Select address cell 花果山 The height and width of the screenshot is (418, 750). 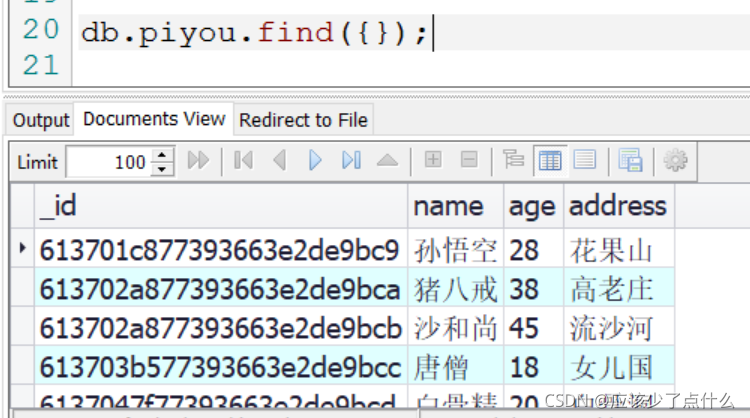(x=619, y=250)
